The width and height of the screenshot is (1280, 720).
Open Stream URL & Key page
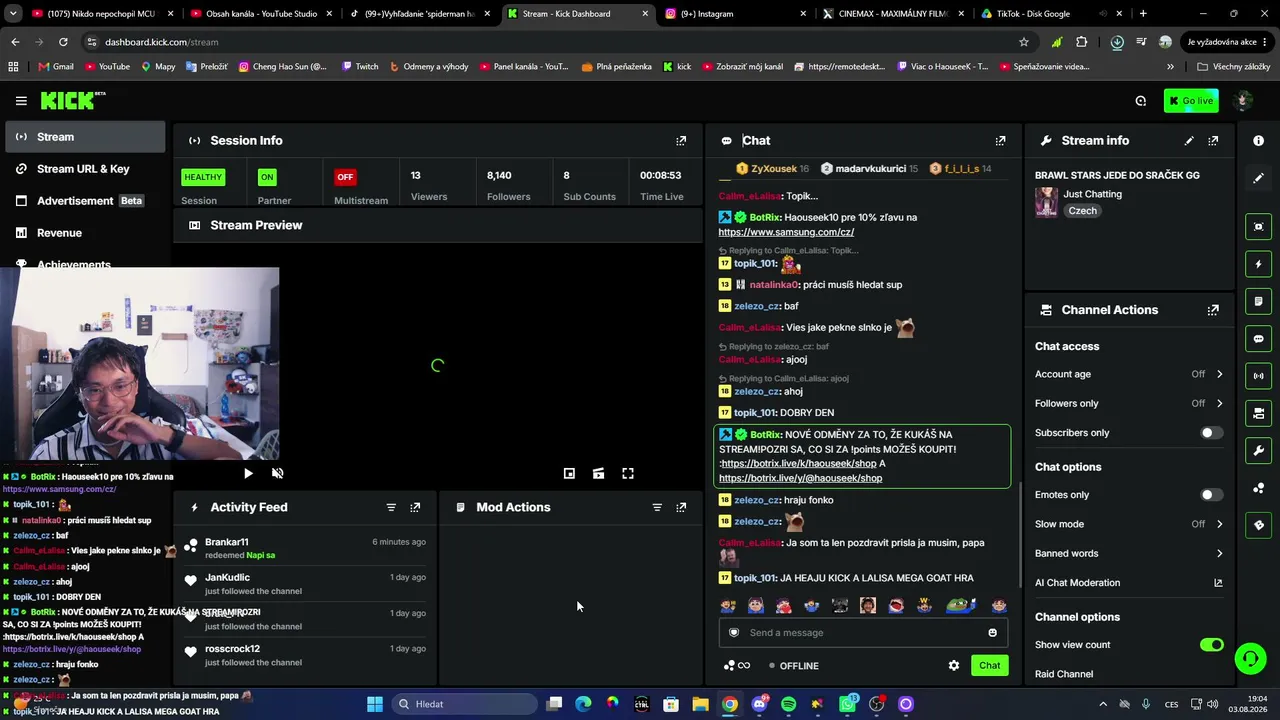(86, 169)
